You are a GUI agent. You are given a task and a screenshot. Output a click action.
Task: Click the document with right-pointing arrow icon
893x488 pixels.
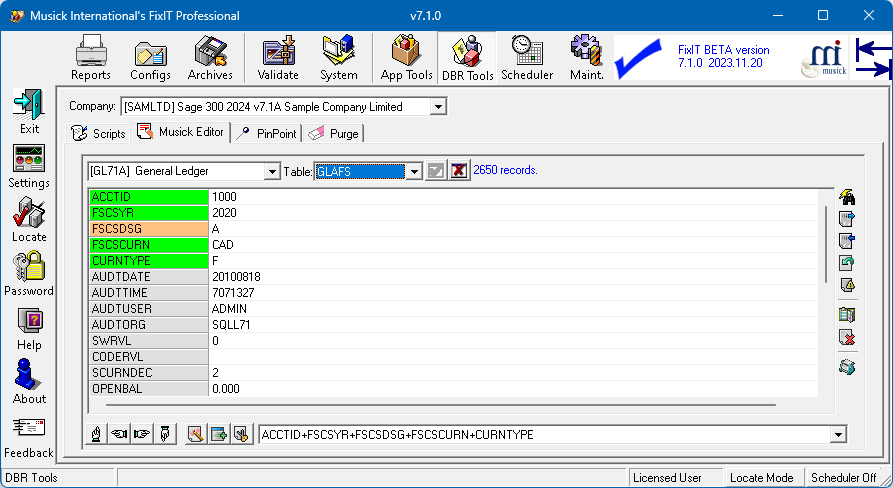click(x=847, y=219)
